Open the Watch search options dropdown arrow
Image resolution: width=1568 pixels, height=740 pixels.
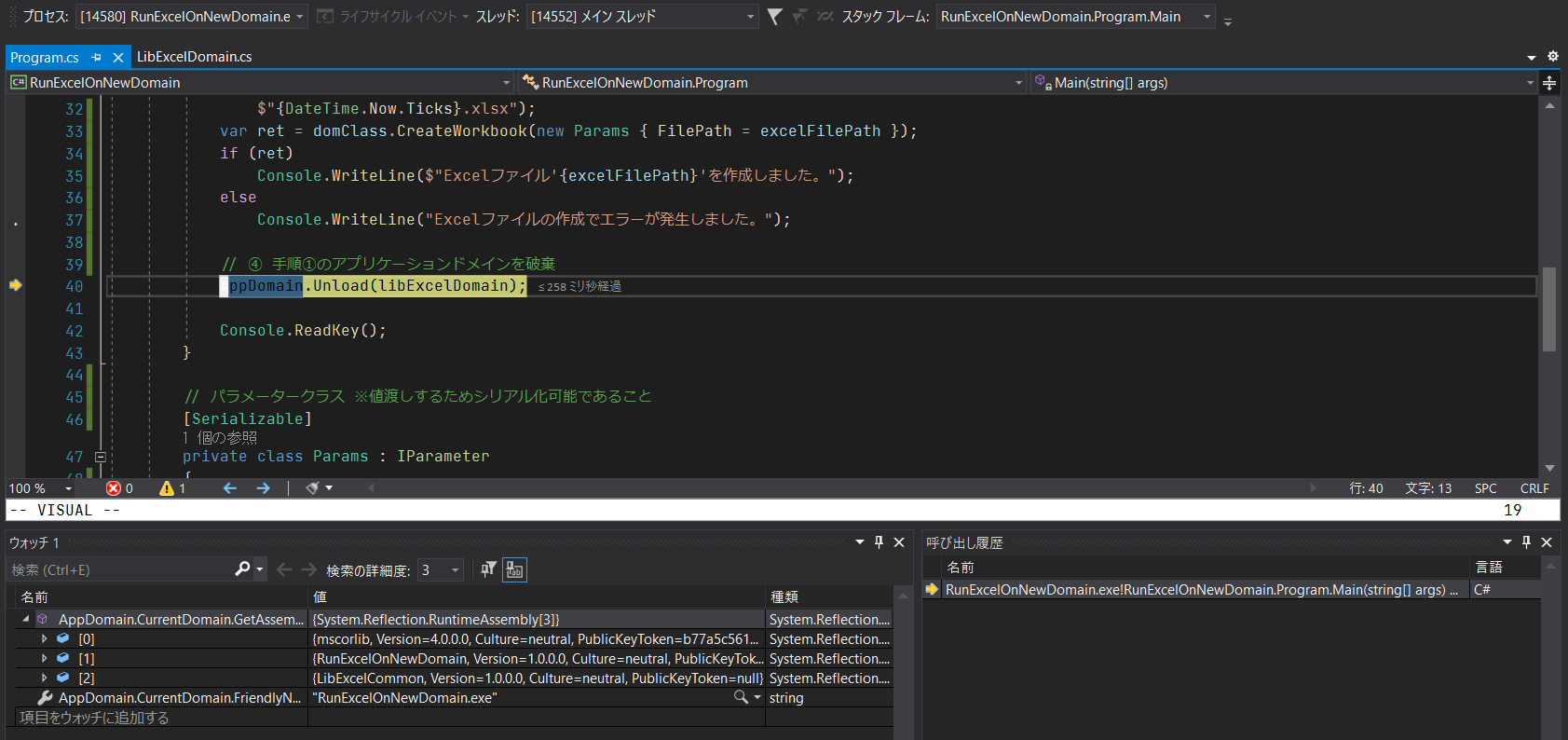coord(259,569)
